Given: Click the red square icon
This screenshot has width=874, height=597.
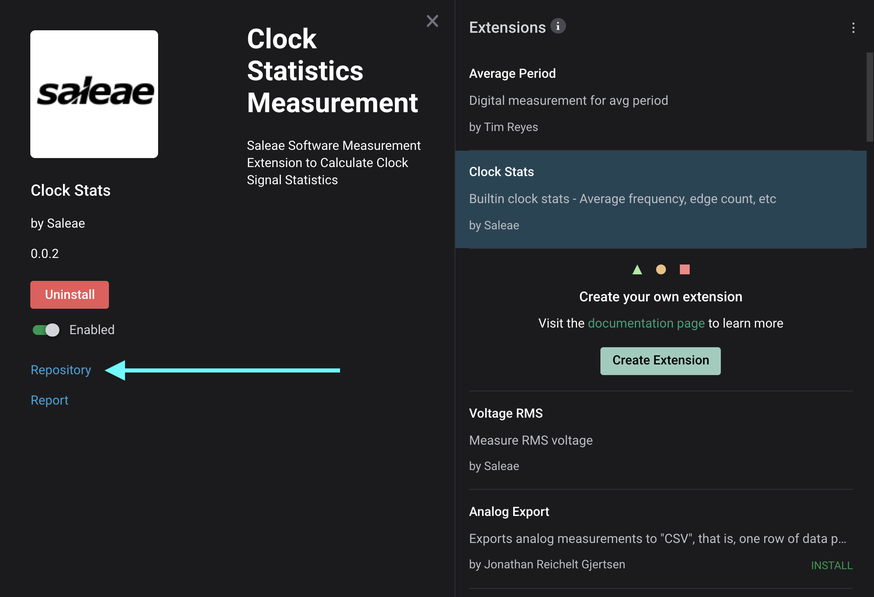Looking at the screenshot, I should coord(685,270).
